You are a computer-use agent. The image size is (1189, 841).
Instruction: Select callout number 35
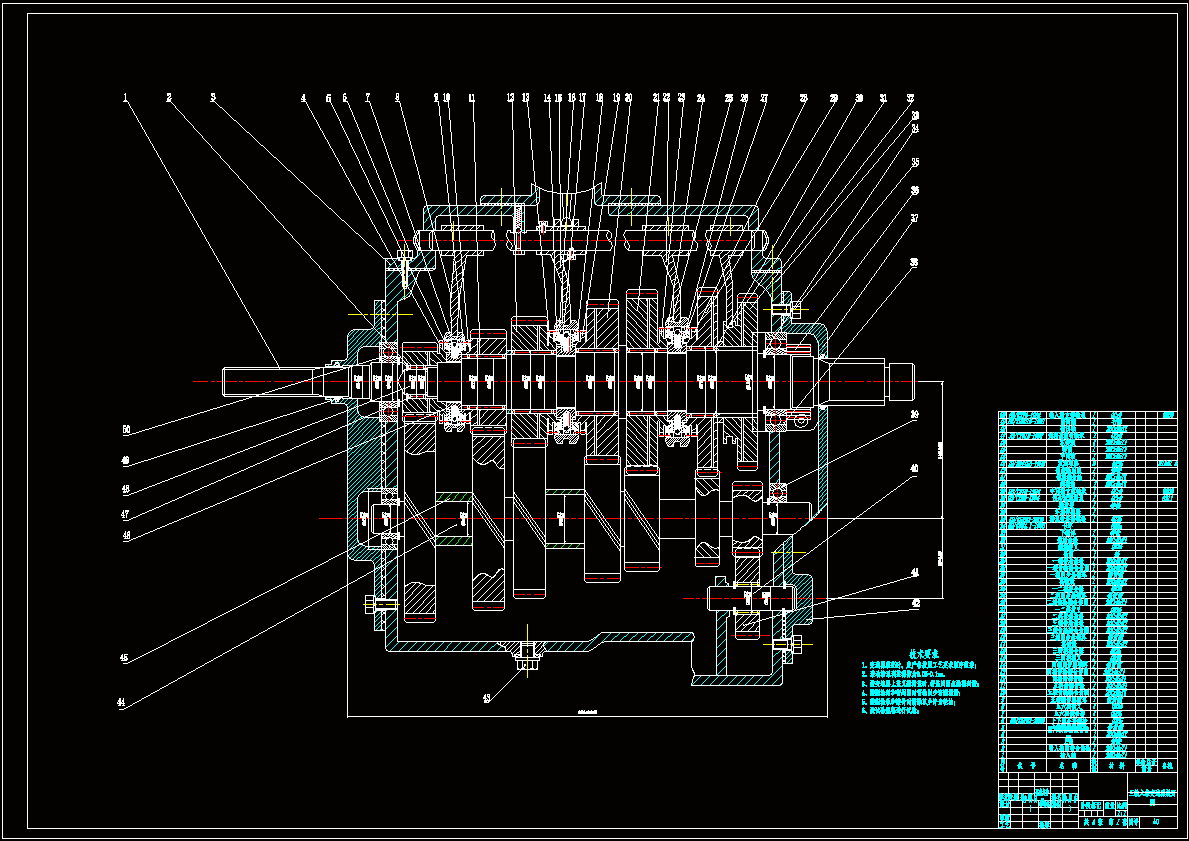click(915, 162)
